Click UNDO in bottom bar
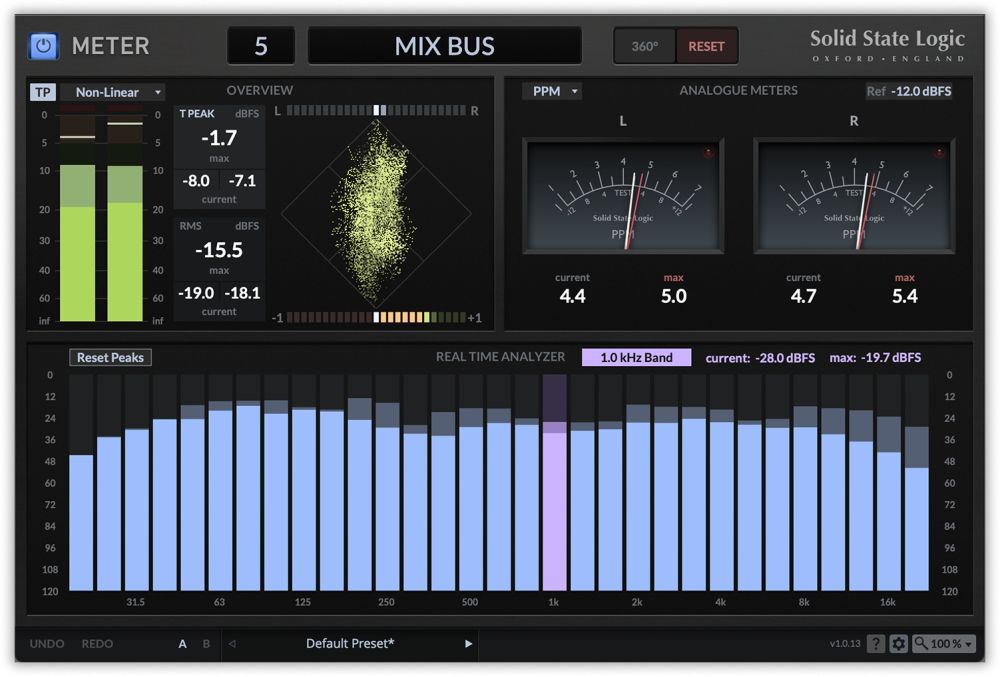 47,644
